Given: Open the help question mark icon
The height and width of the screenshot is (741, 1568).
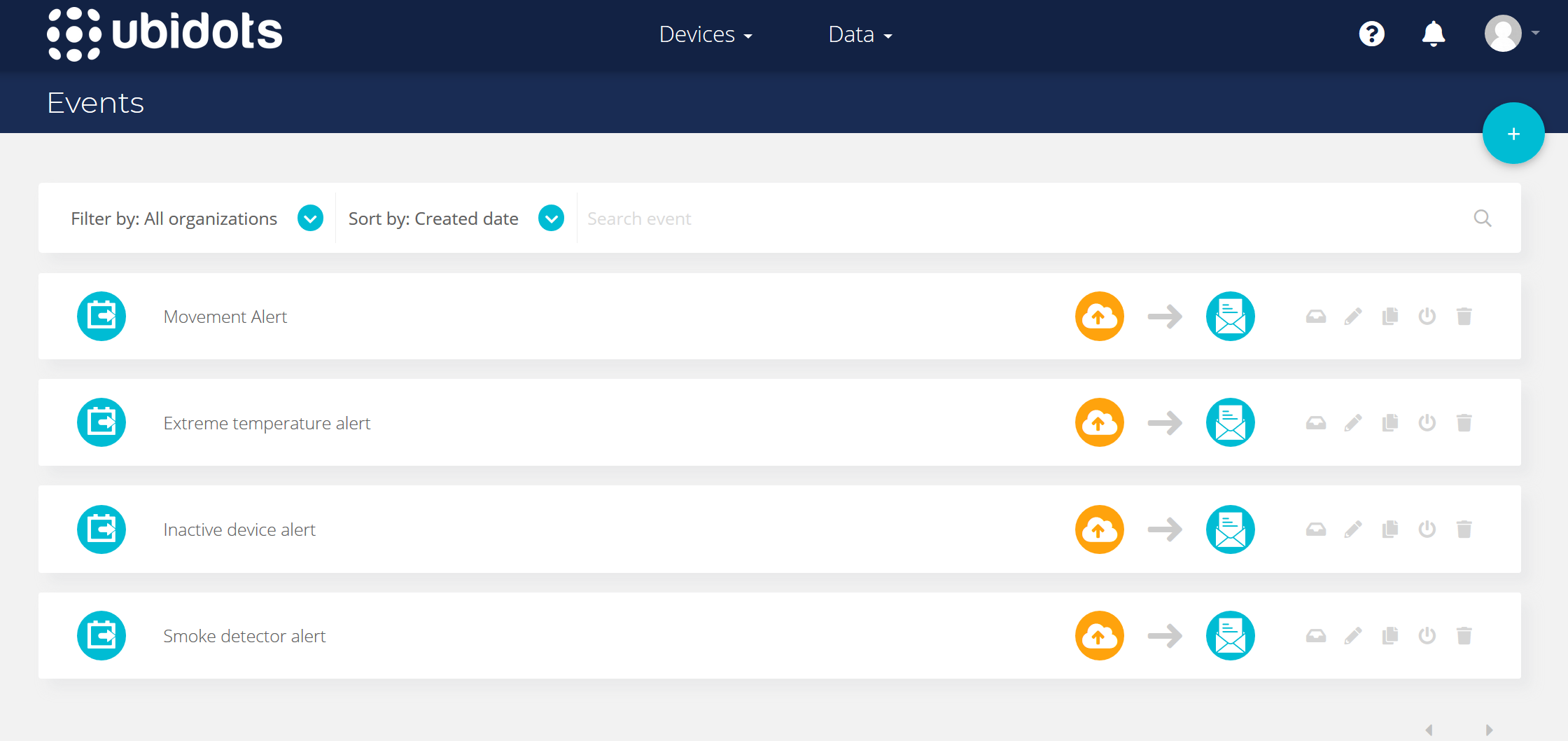Looking at the screenshot, I should (x=1371, y=34).
